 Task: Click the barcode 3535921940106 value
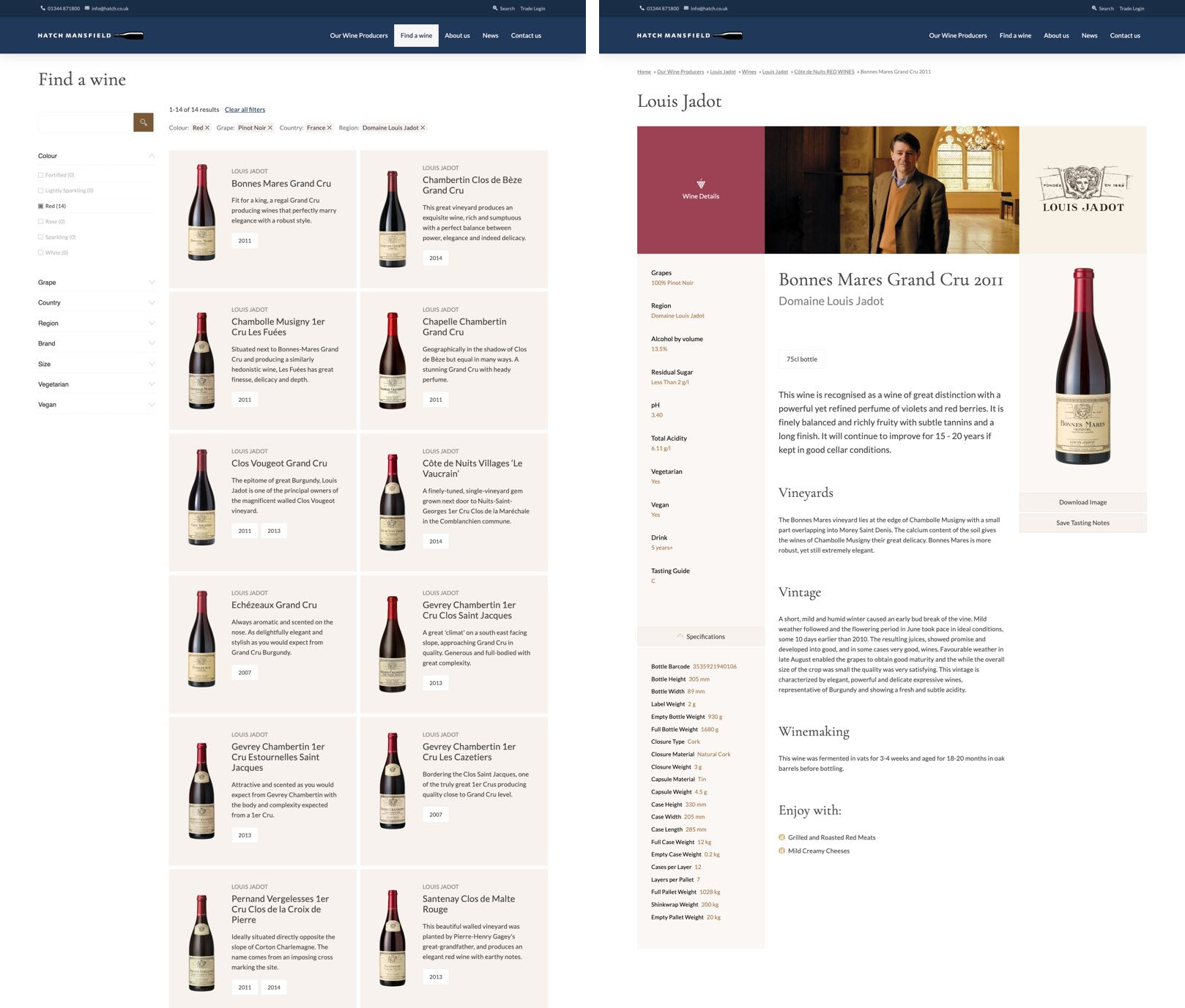point(715,667)
